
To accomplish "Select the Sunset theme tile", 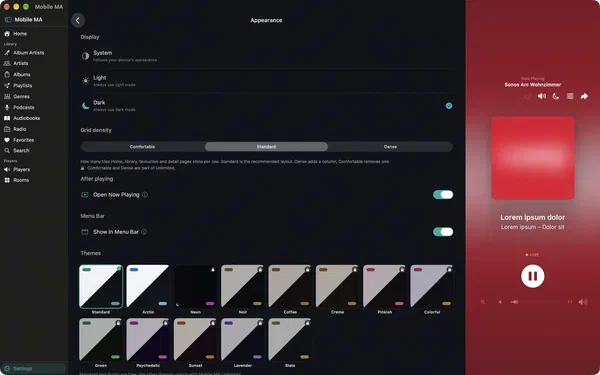I will [x=196, y=340].
